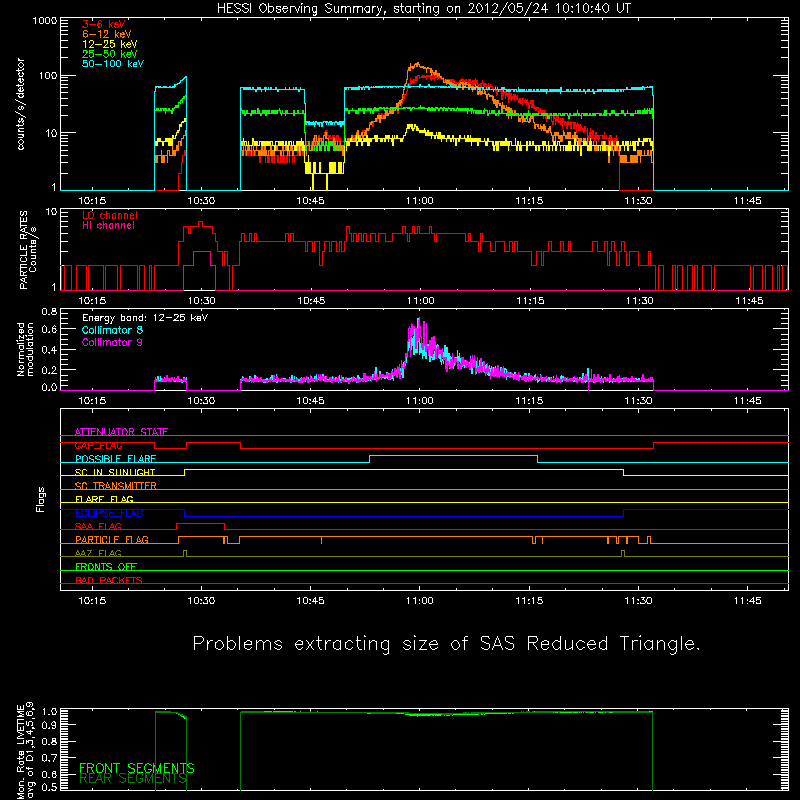Click the SC_TRANSMITTER flag label
Screen dimensions: 800x800
pyautogui.click(x=116, y=486)
